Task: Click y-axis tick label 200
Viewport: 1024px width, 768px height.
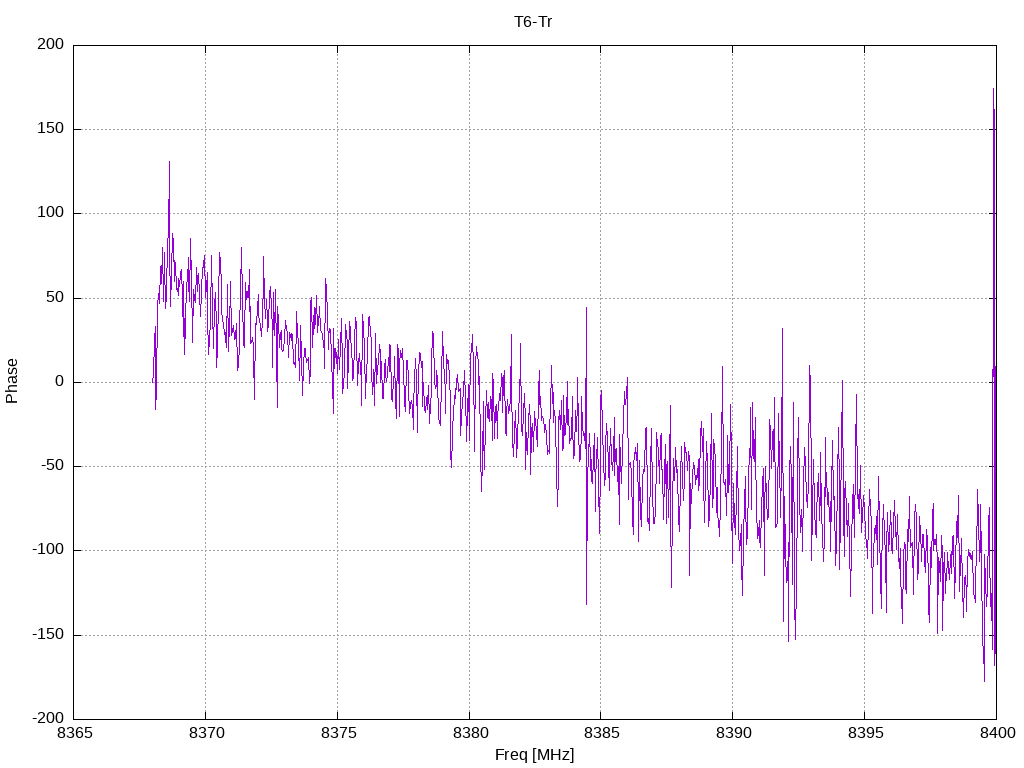Action: 51,44
